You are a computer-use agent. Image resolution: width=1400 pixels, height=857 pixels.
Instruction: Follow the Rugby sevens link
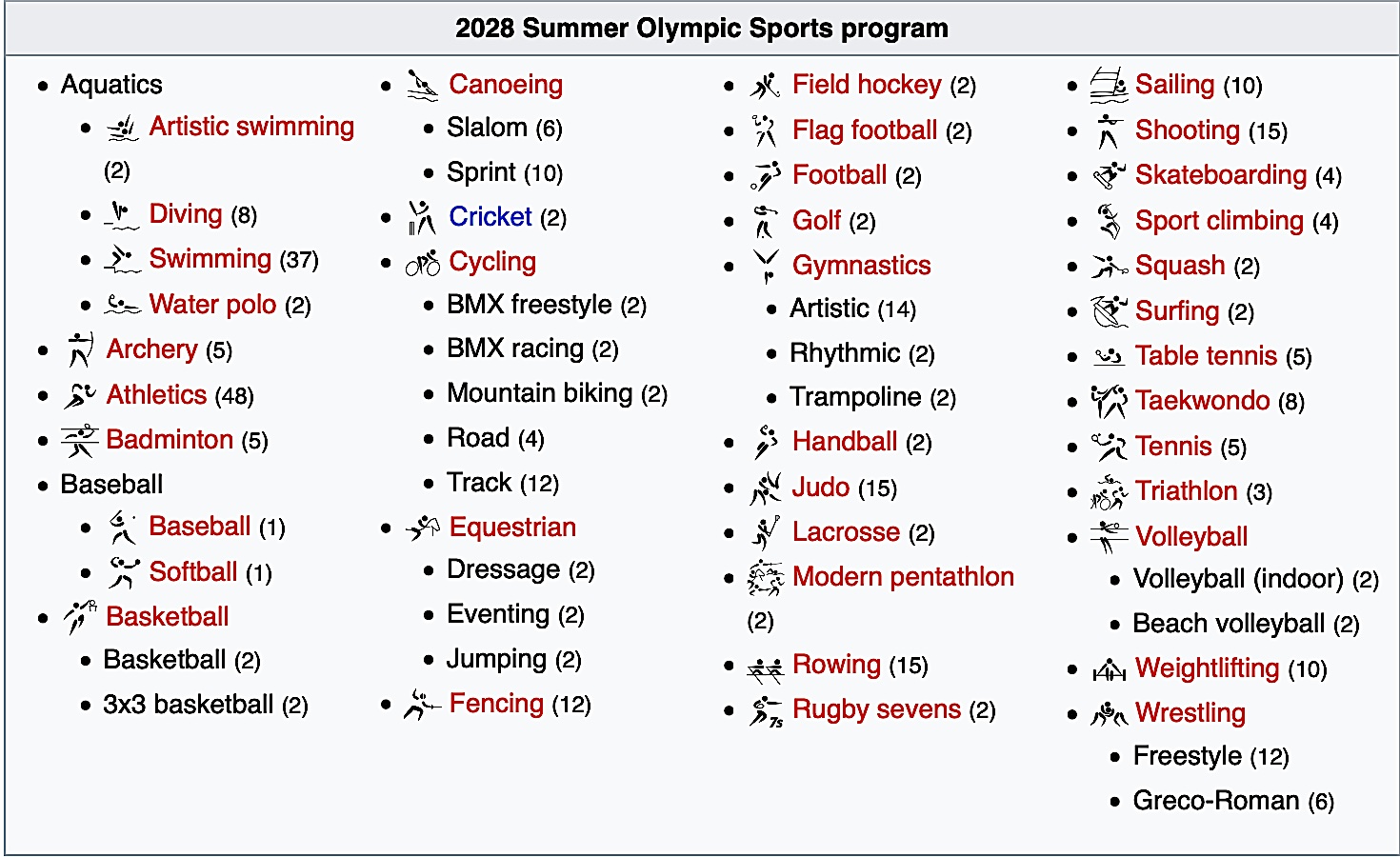[x=876, y=709]
